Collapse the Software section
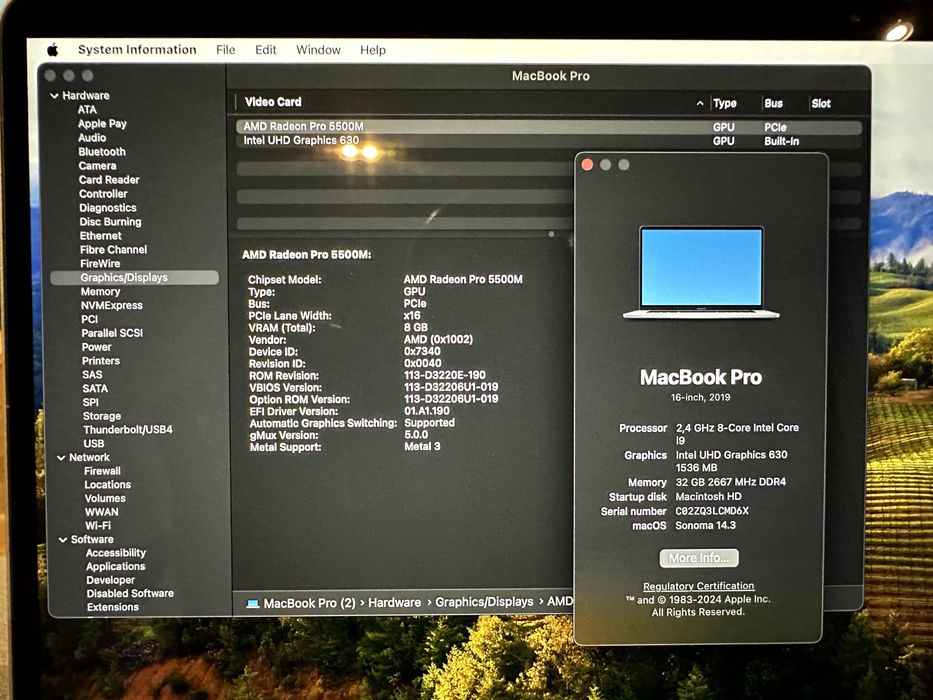 [63, 540]
